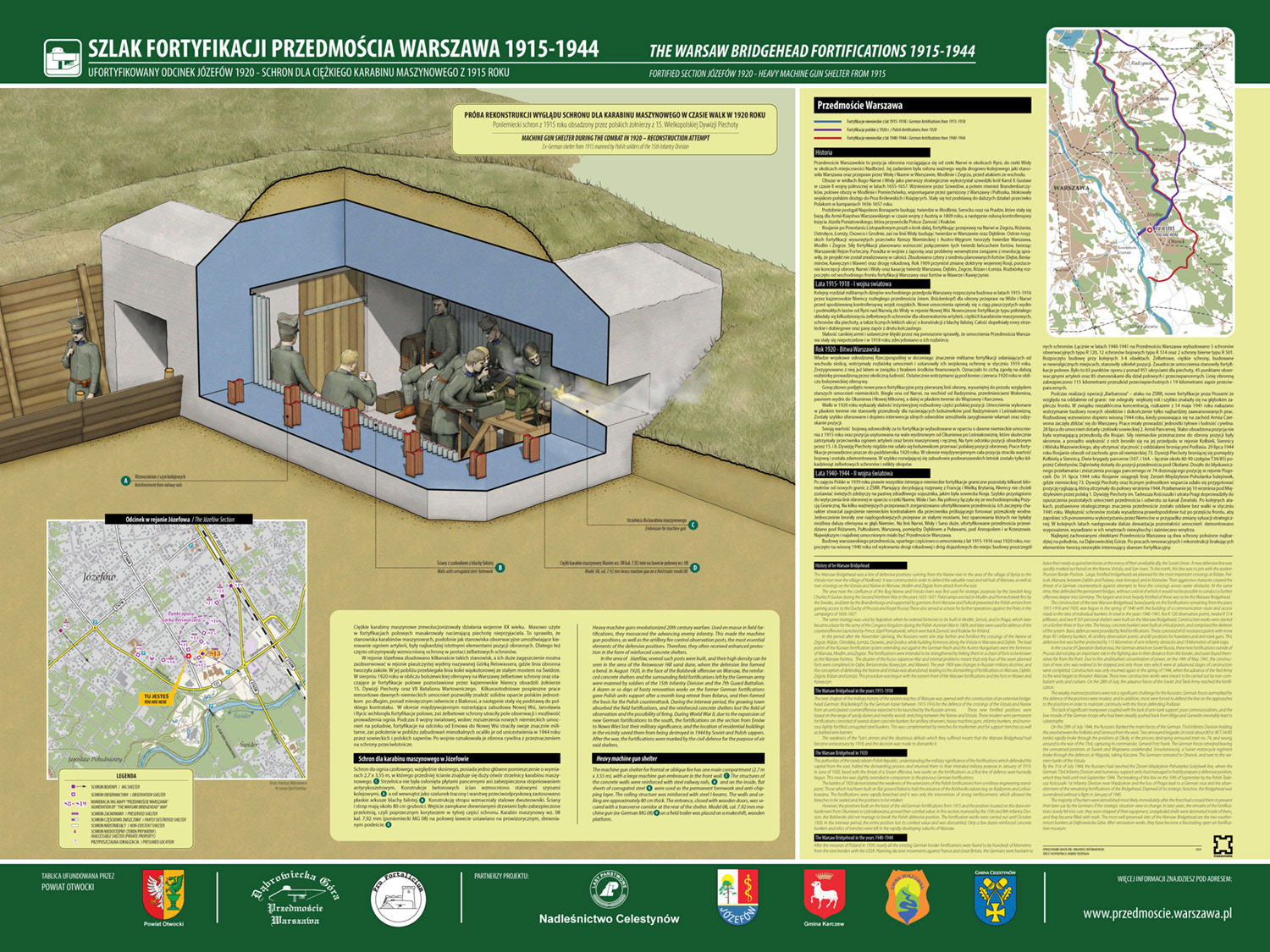Click the Historia section heading
Viewport: 1270px width, 952px height.
872,153
